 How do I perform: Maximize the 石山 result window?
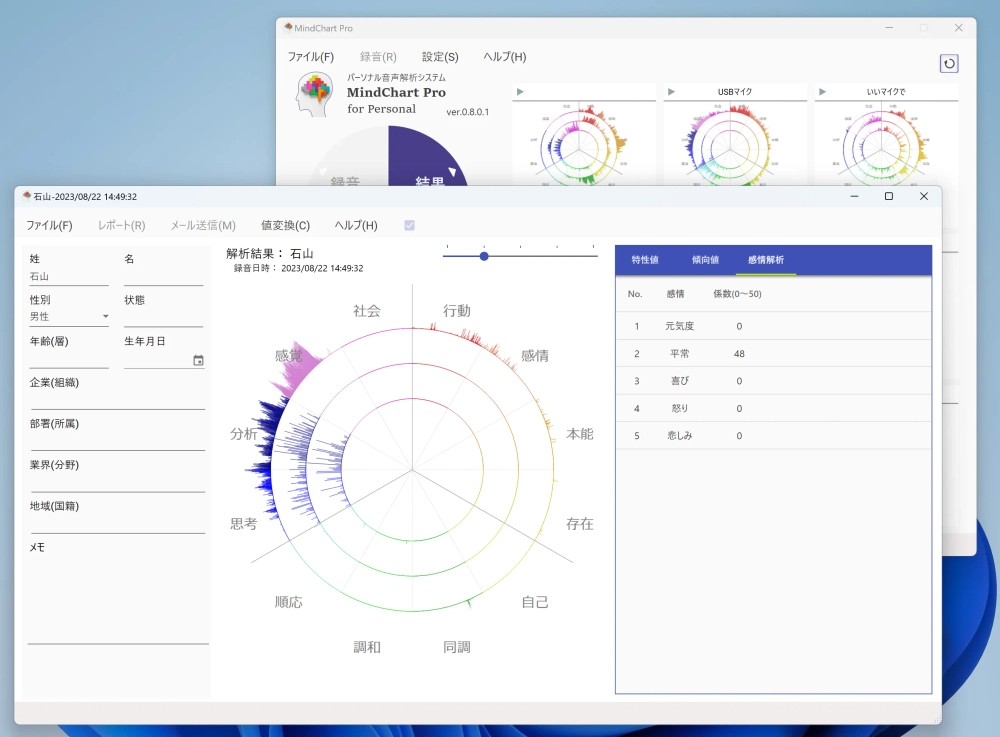point(888,197)
